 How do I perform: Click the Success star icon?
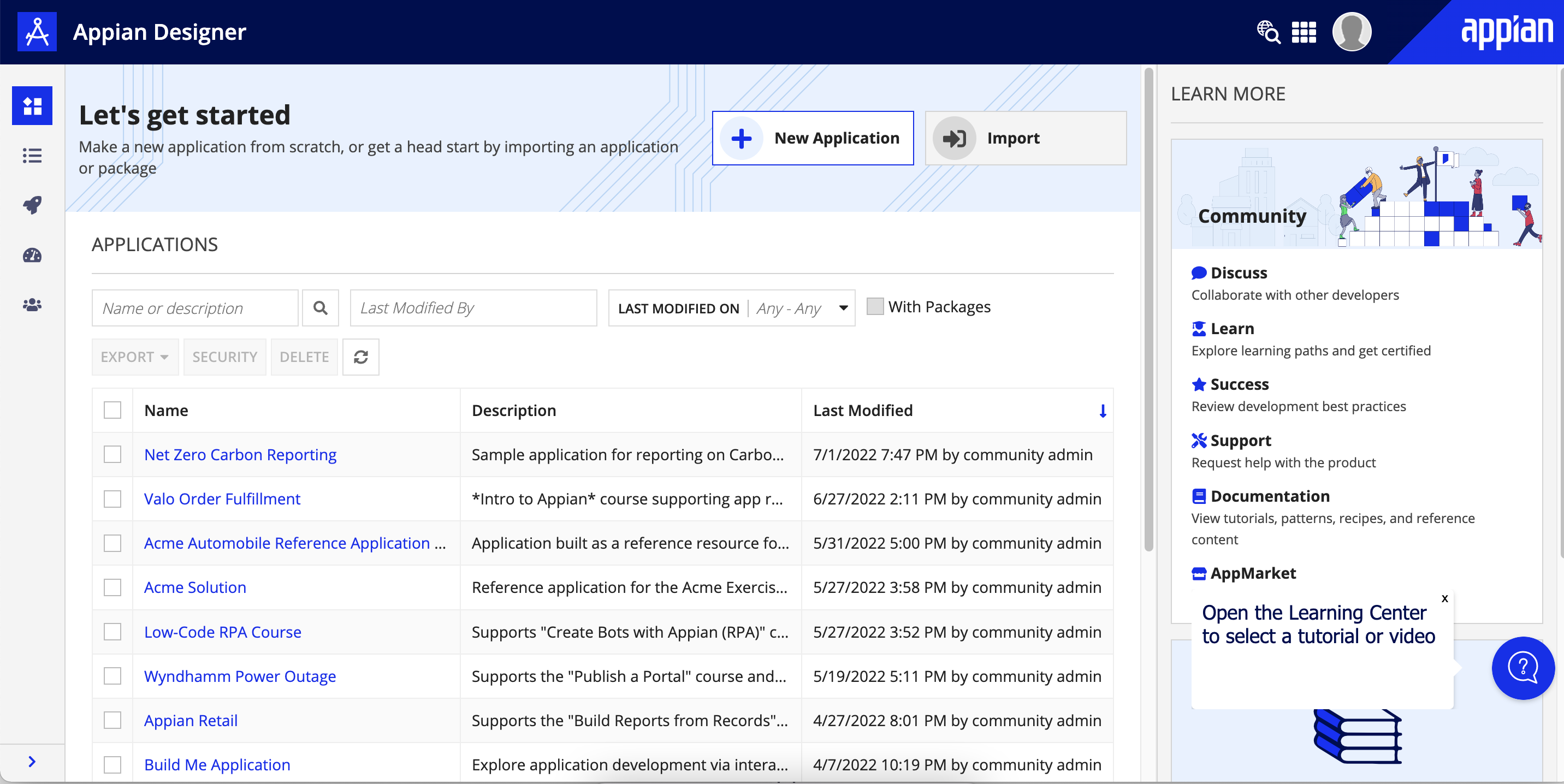coord(1199,385)
